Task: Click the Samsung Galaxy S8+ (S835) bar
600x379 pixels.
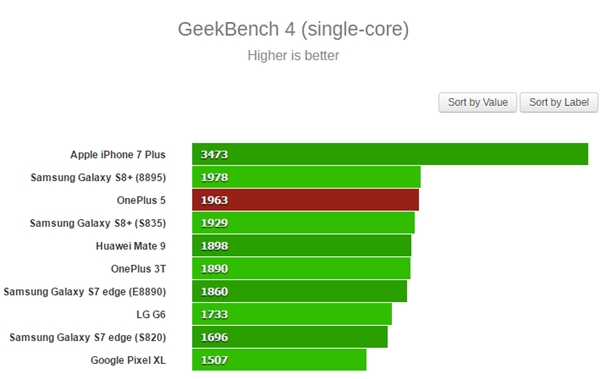Action: tap(303, 223)
